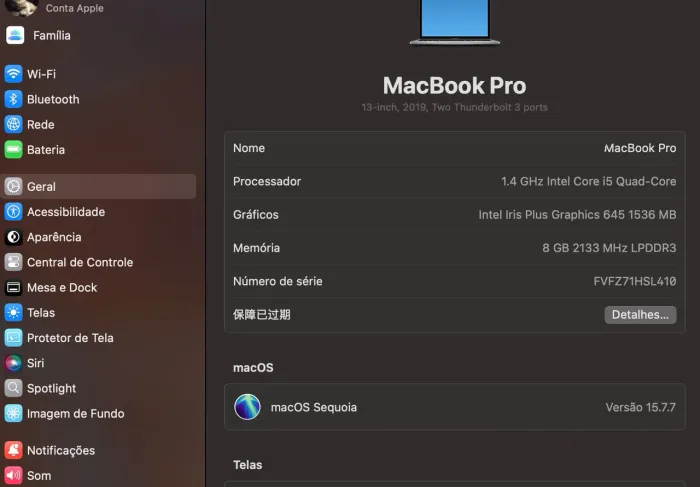Click the macOS Sequoia logo icon
The height and width of the screenshot is (487, 700).
coord(247,407)
